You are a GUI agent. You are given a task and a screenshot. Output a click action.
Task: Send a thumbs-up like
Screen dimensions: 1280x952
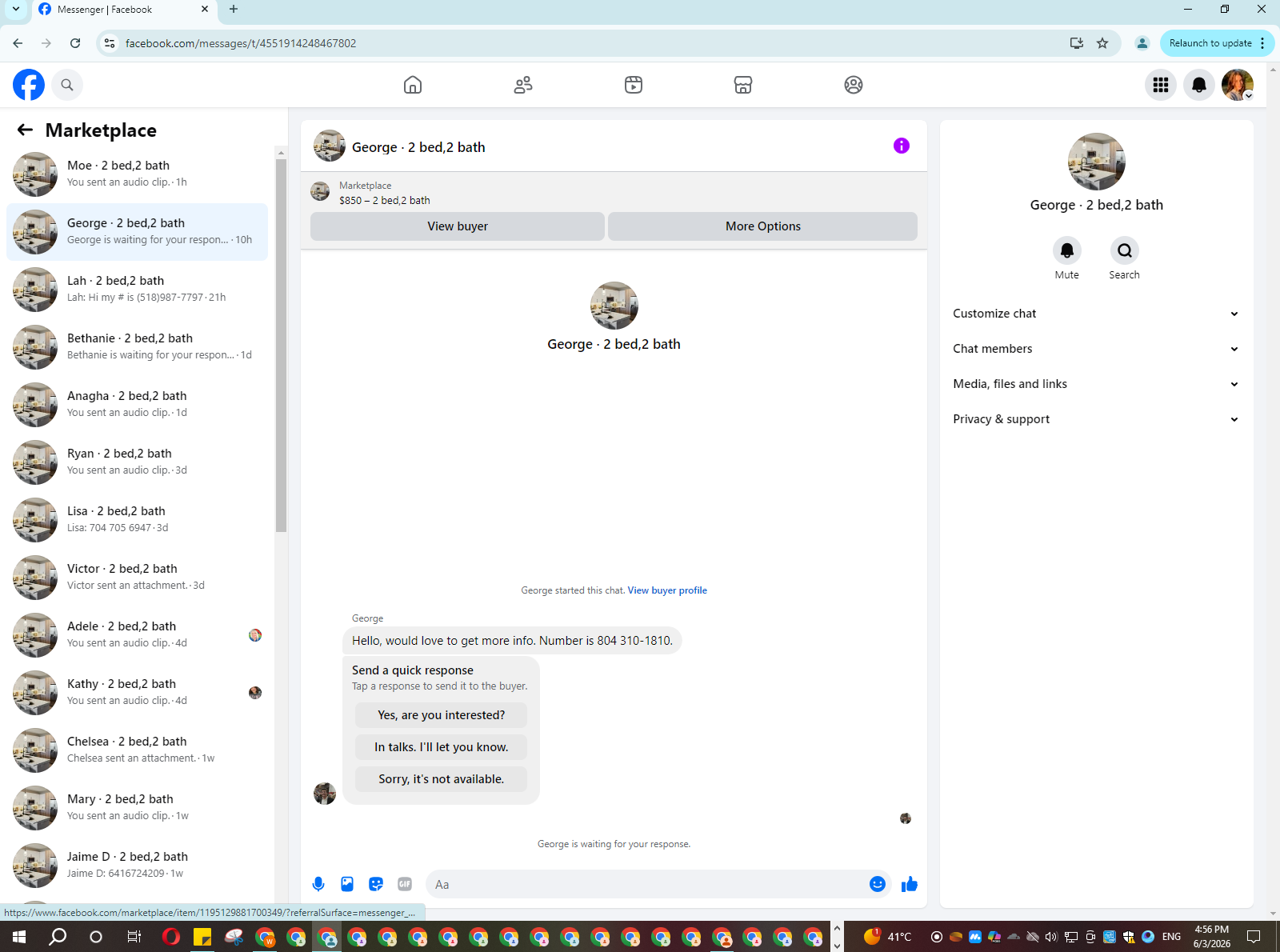click(x=910, y=884)
